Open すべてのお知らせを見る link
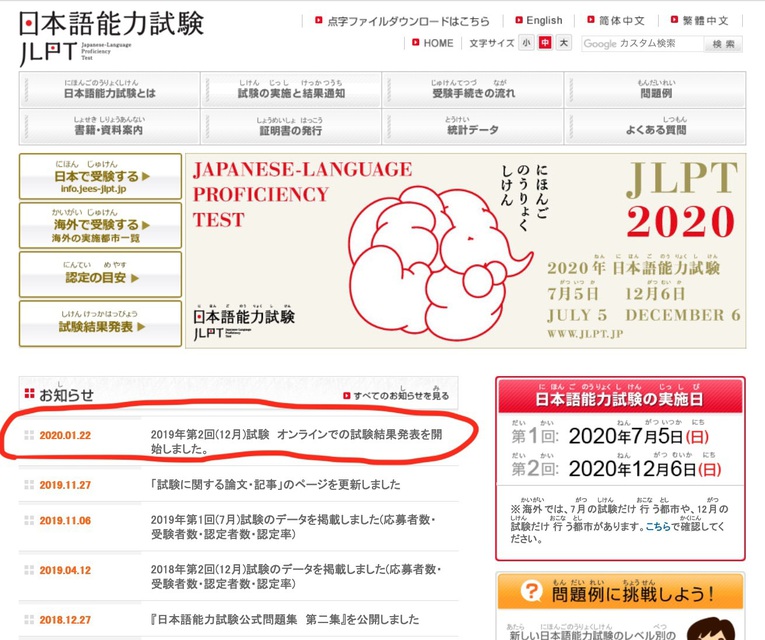The width and height of the screenshot is (765, 640). point(401,396)
